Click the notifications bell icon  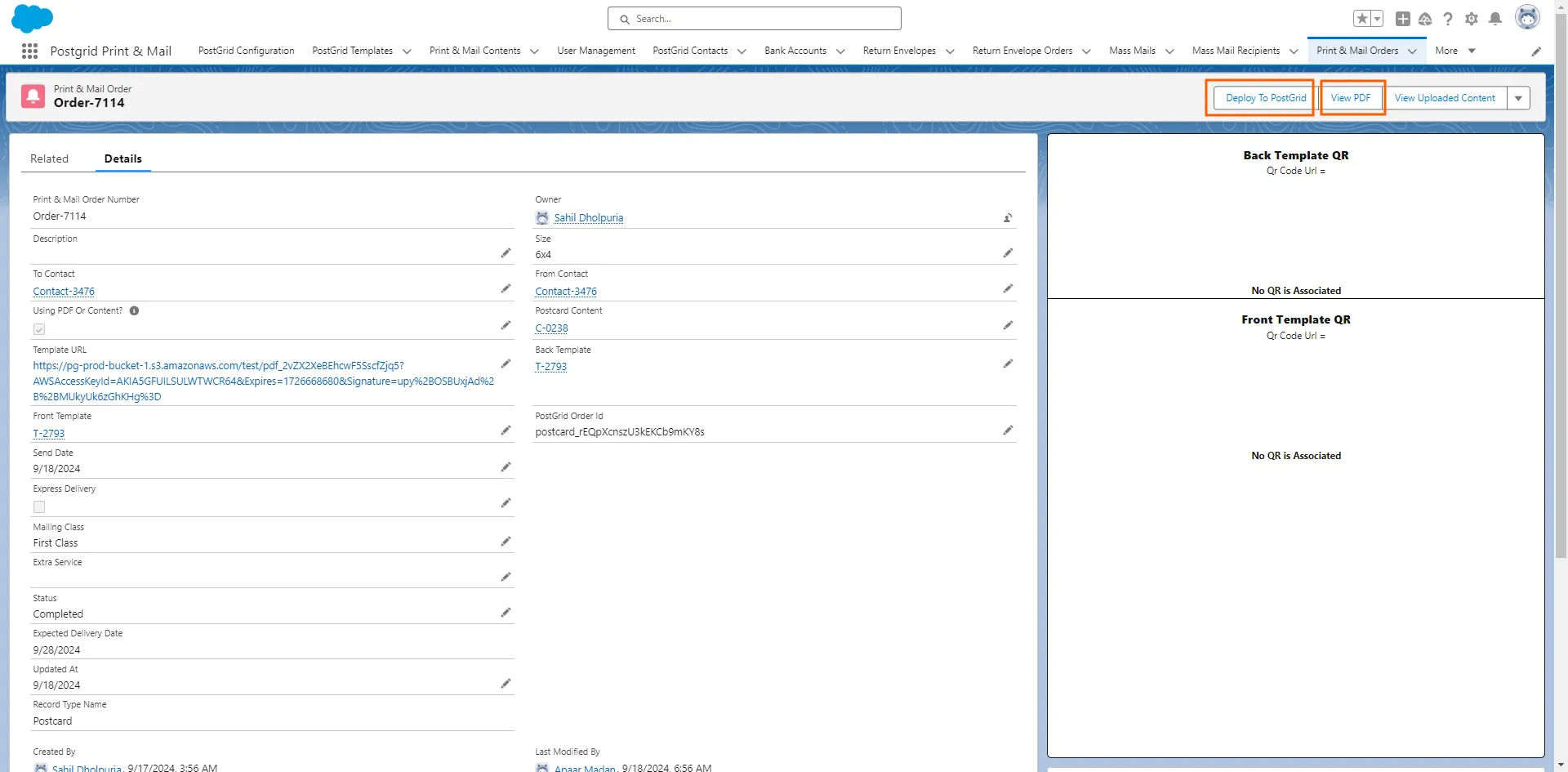[1495, 19]
